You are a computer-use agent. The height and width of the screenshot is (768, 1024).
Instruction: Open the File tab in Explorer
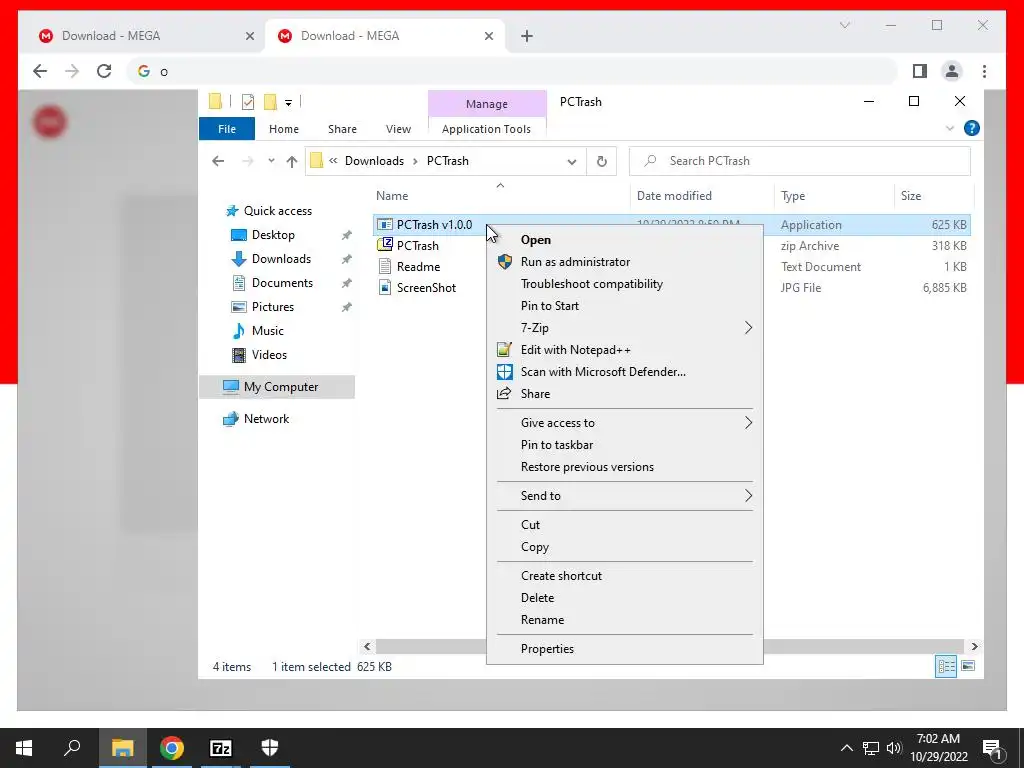point(227,129)
